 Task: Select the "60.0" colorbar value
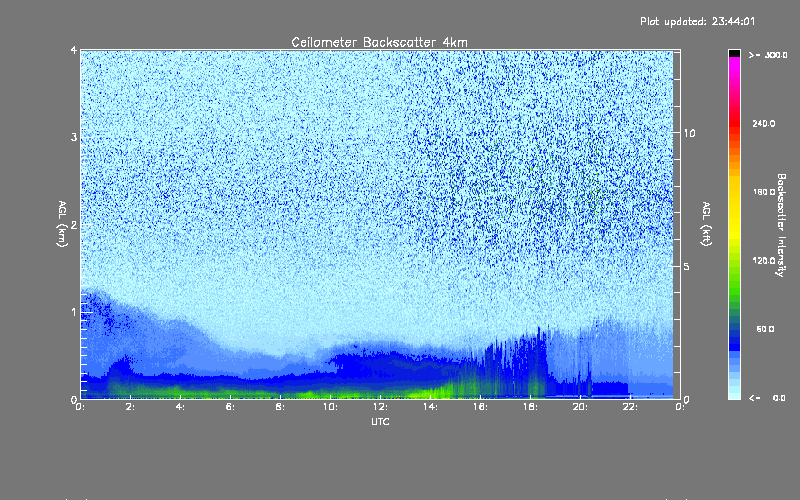tap(765, 329)
